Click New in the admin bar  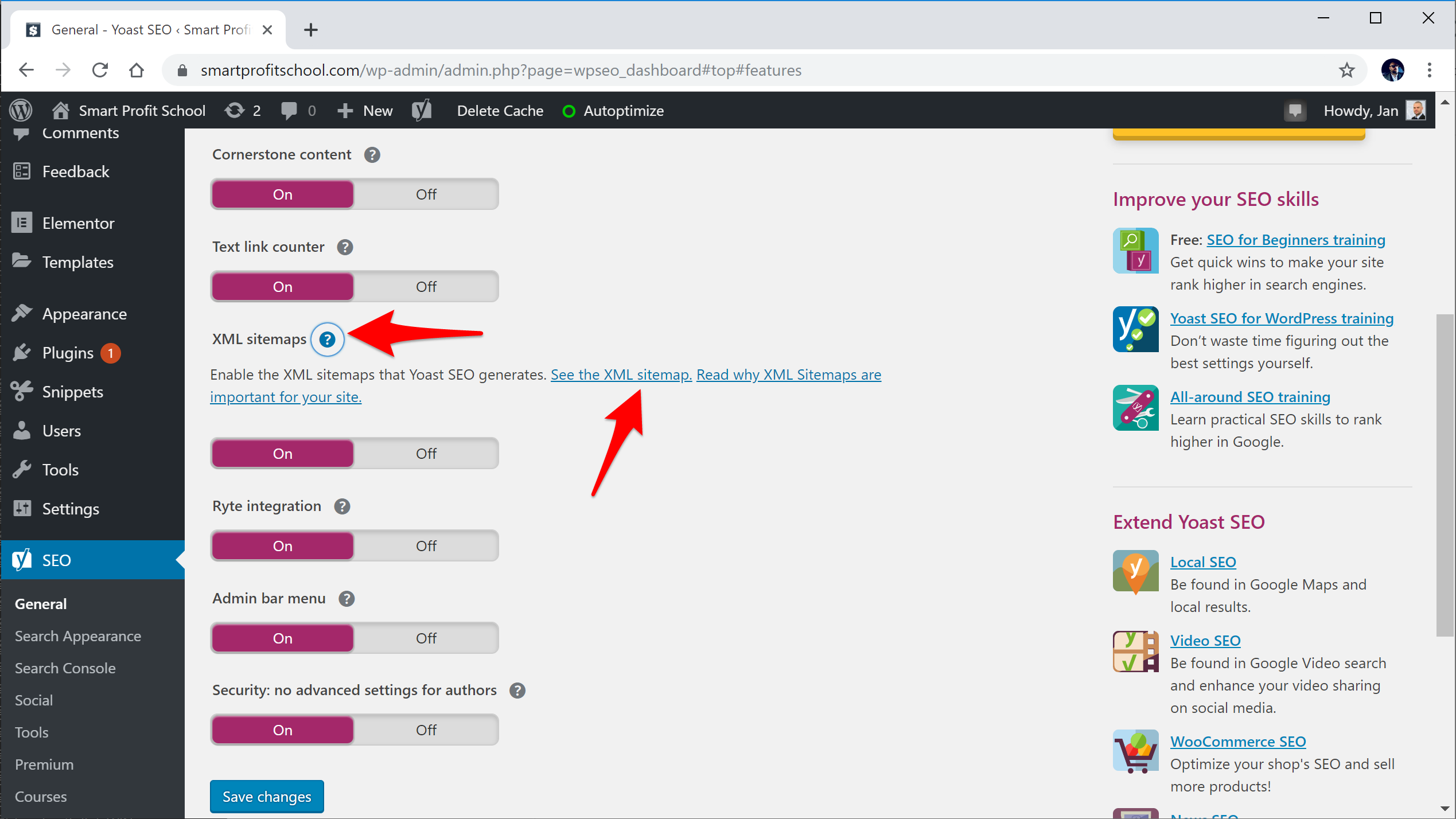365,110
